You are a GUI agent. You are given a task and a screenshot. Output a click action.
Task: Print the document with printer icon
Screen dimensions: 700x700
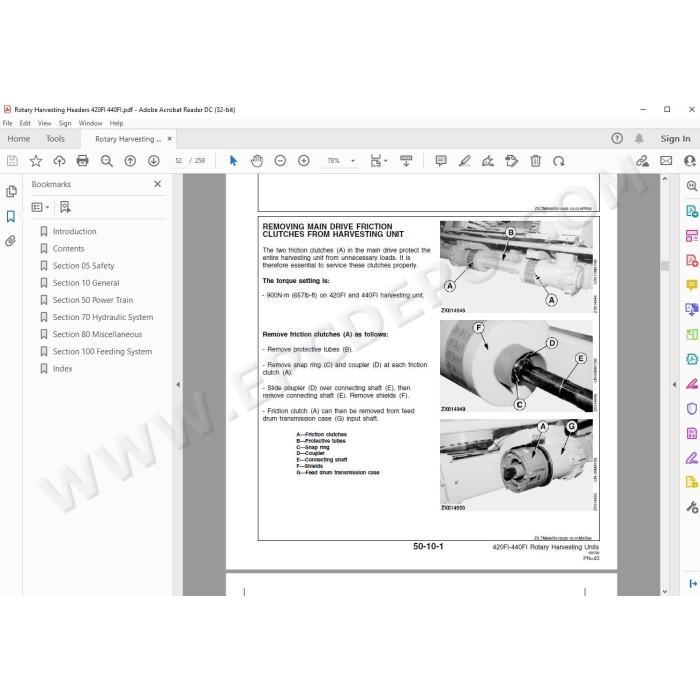(83, 161)
